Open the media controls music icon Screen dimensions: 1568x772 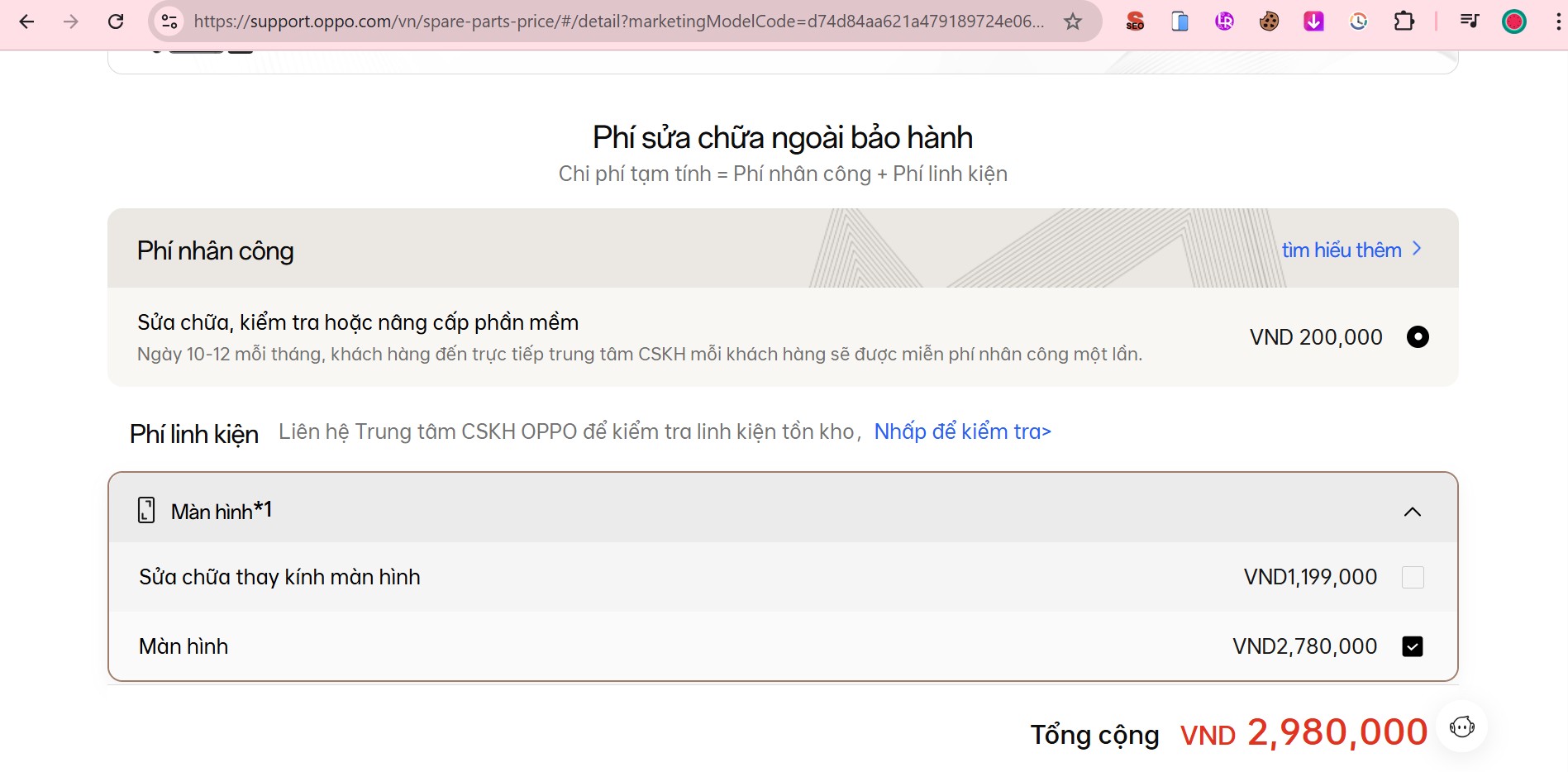pyautogui.click(x=1469, y=21)
